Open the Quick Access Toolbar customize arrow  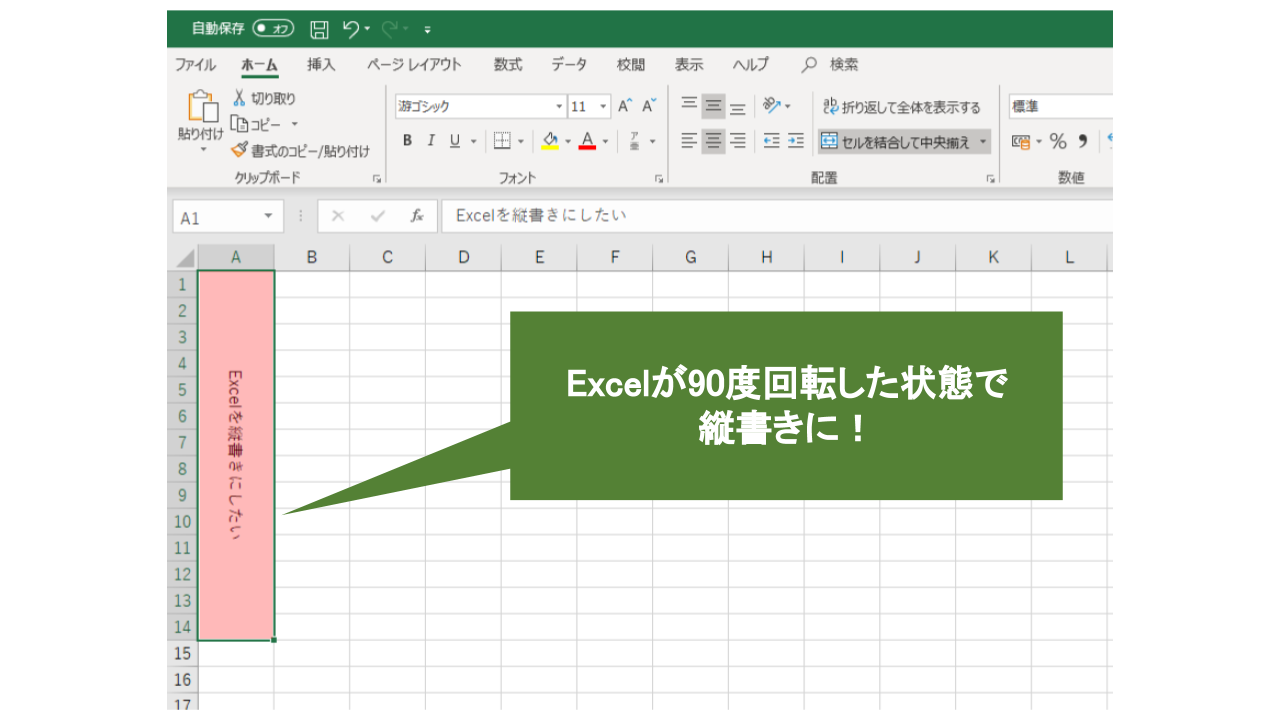coord(428,30)
